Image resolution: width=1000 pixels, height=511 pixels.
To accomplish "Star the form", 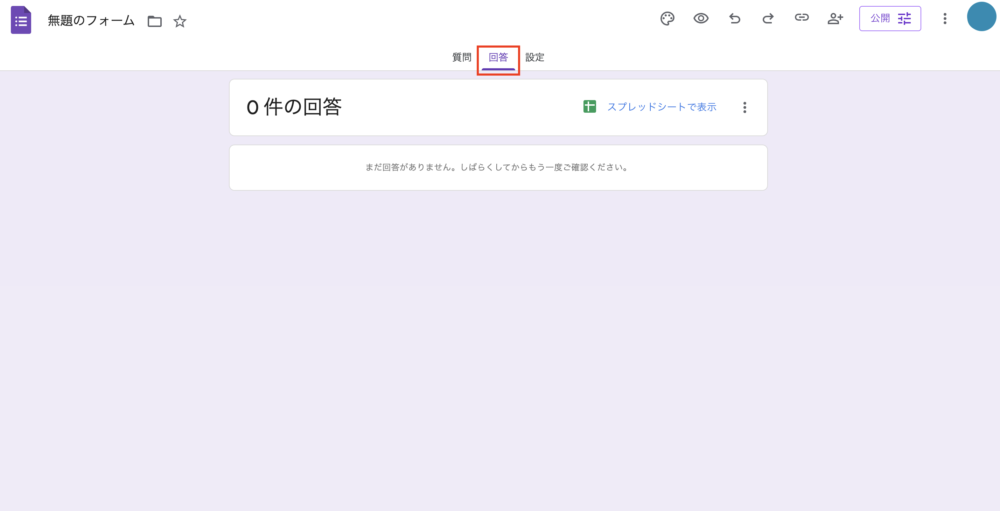I will (180, 21).
